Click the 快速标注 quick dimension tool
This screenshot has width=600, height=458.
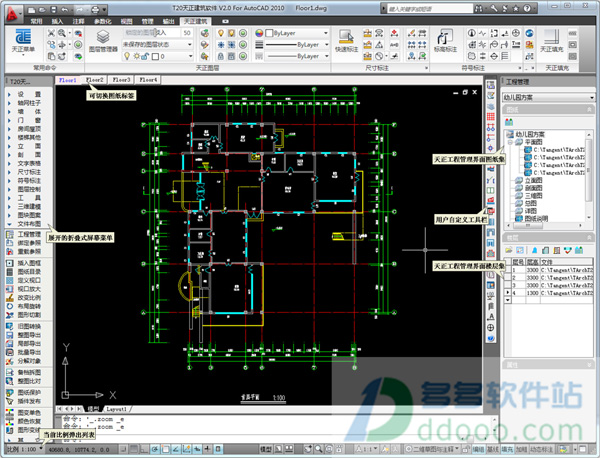[346, 41]
